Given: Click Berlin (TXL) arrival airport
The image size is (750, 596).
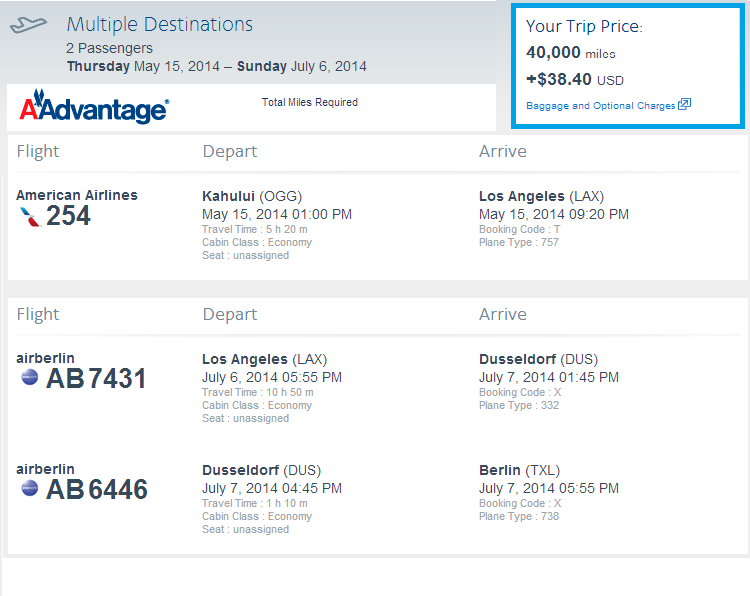Looking at the screenshot, I should tap(519, 470).
